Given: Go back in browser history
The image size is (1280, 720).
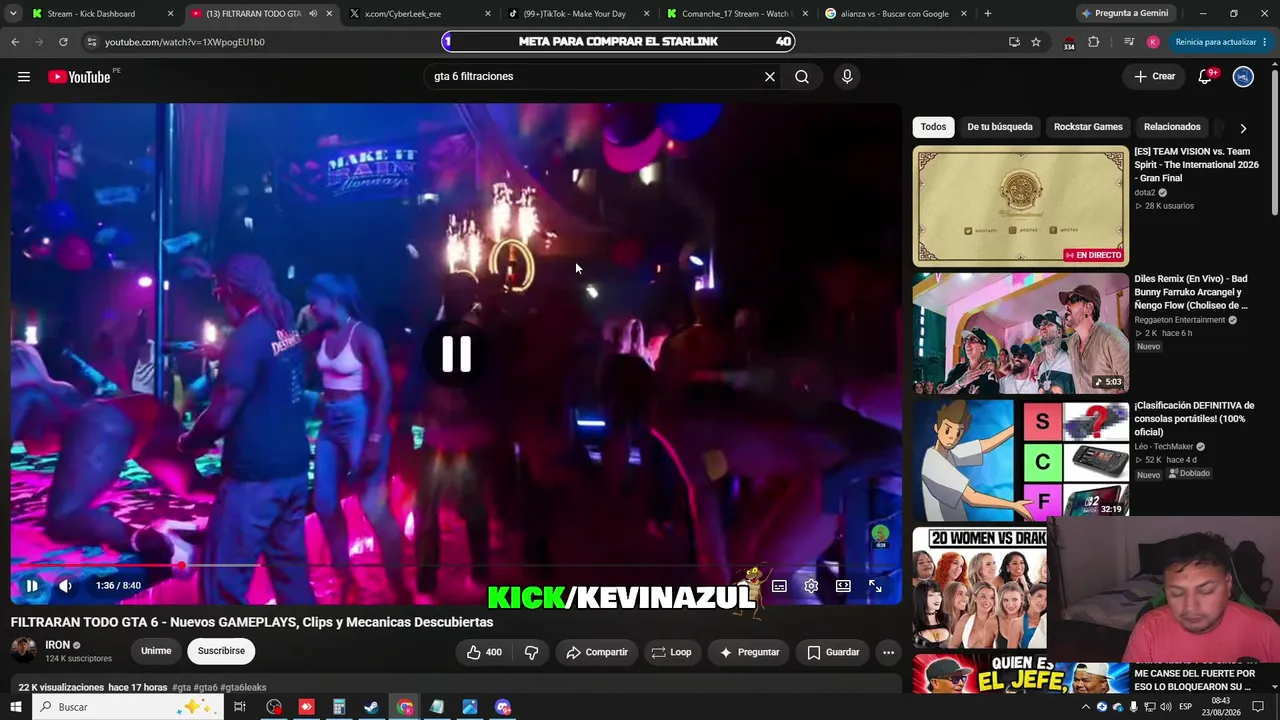Looking at the screenshot, I should 15,42.
